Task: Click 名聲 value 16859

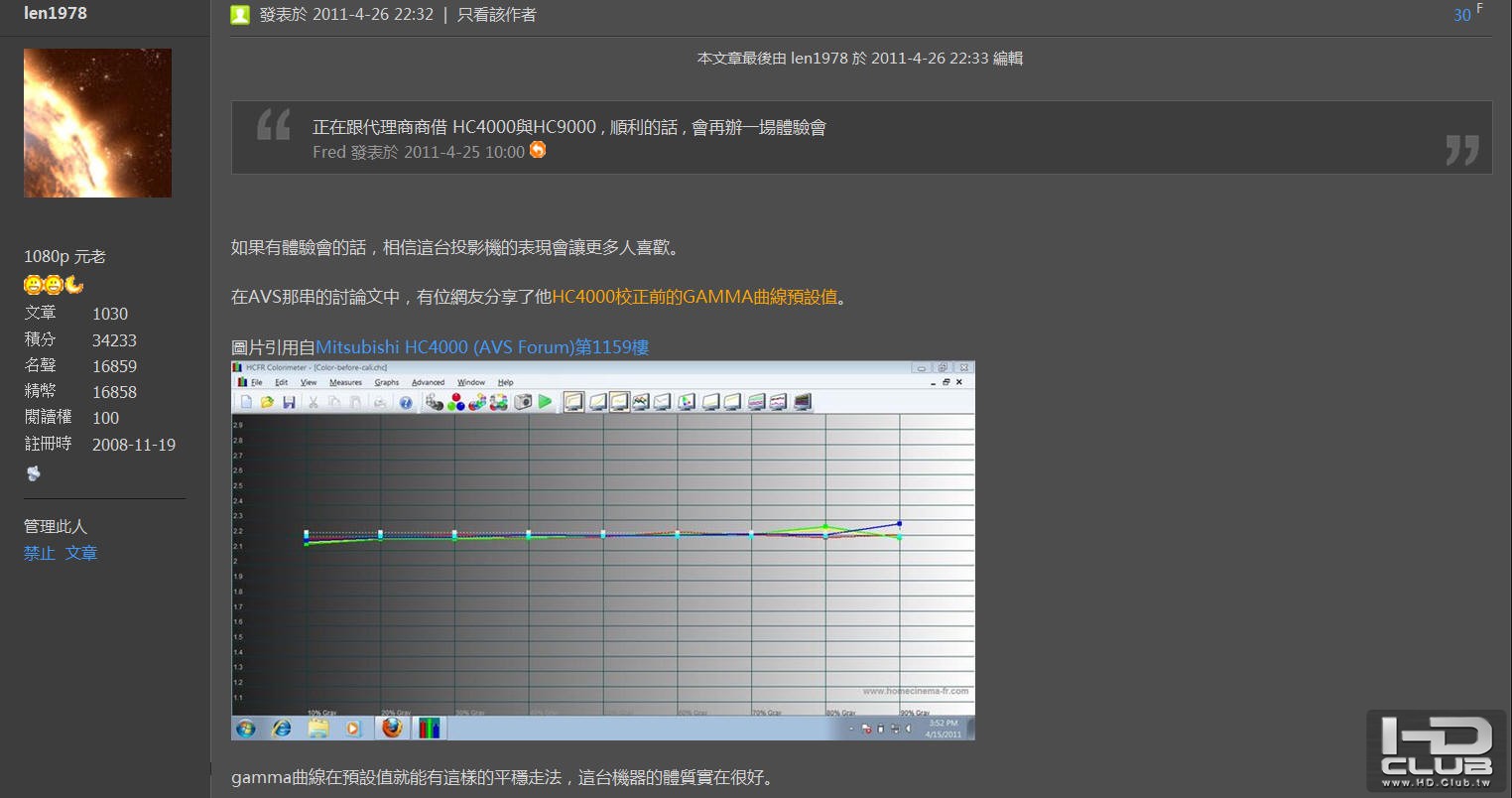Action: pos(114,366)
